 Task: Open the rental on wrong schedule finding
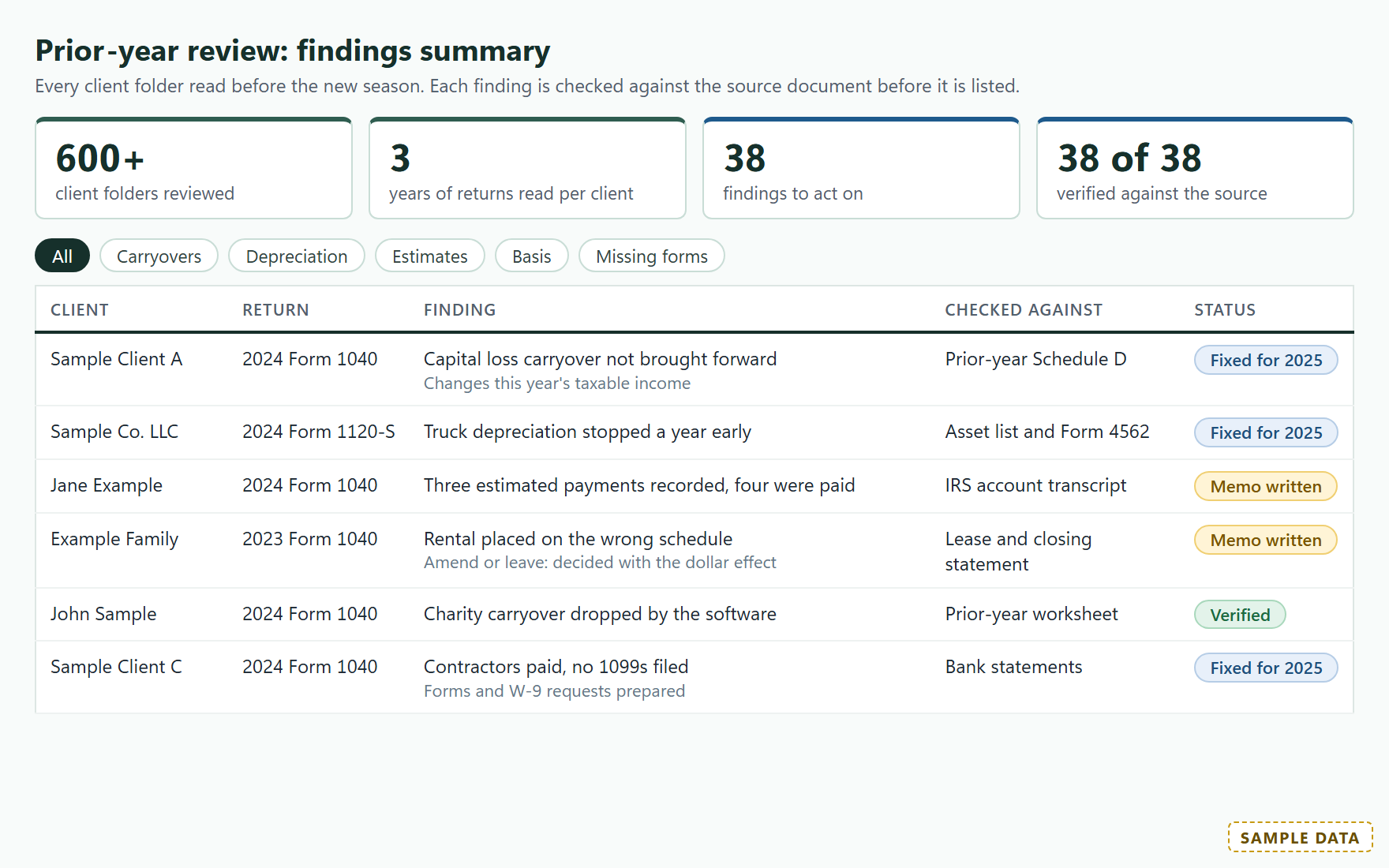578,539
